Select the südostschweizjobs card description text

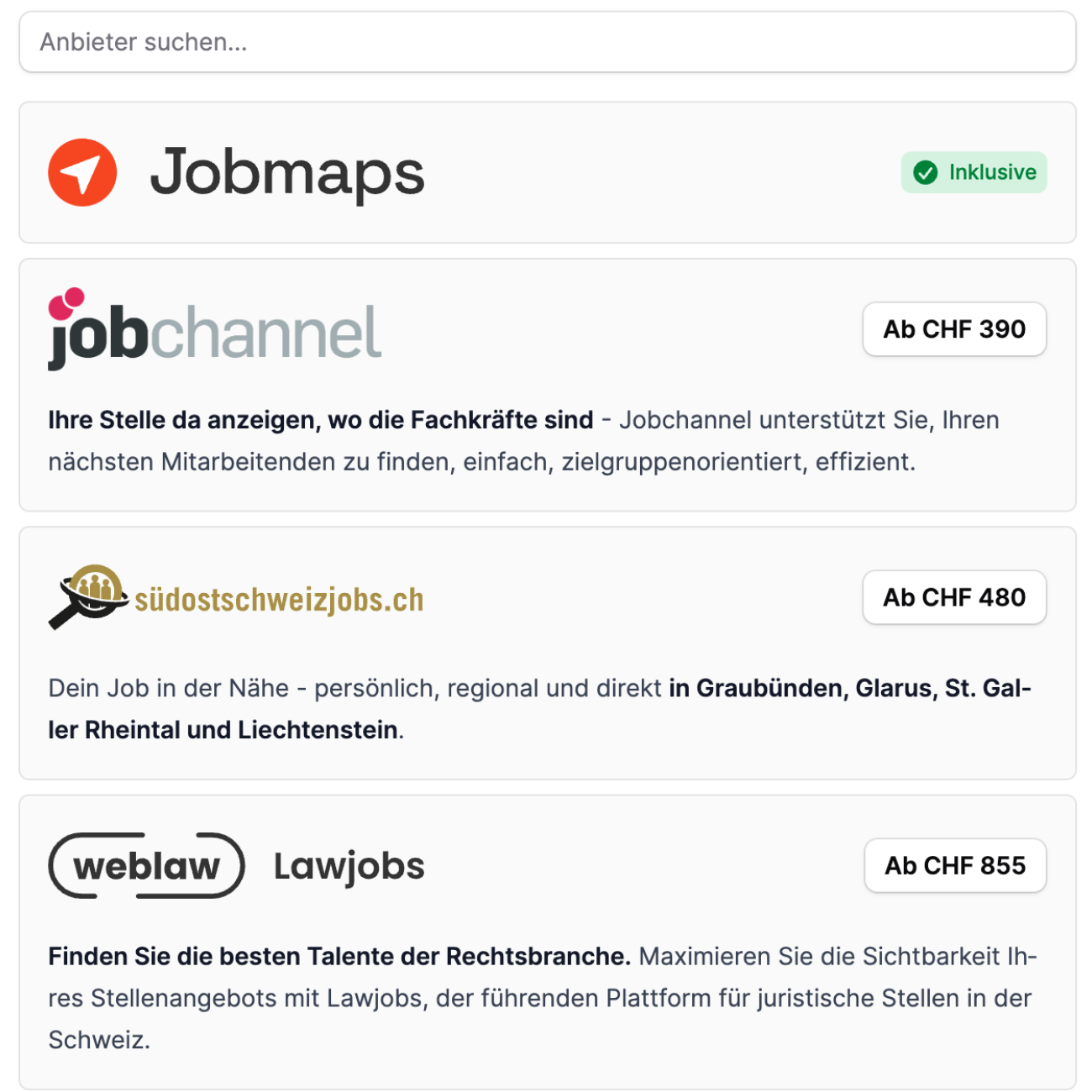click(x=538, y=709)
